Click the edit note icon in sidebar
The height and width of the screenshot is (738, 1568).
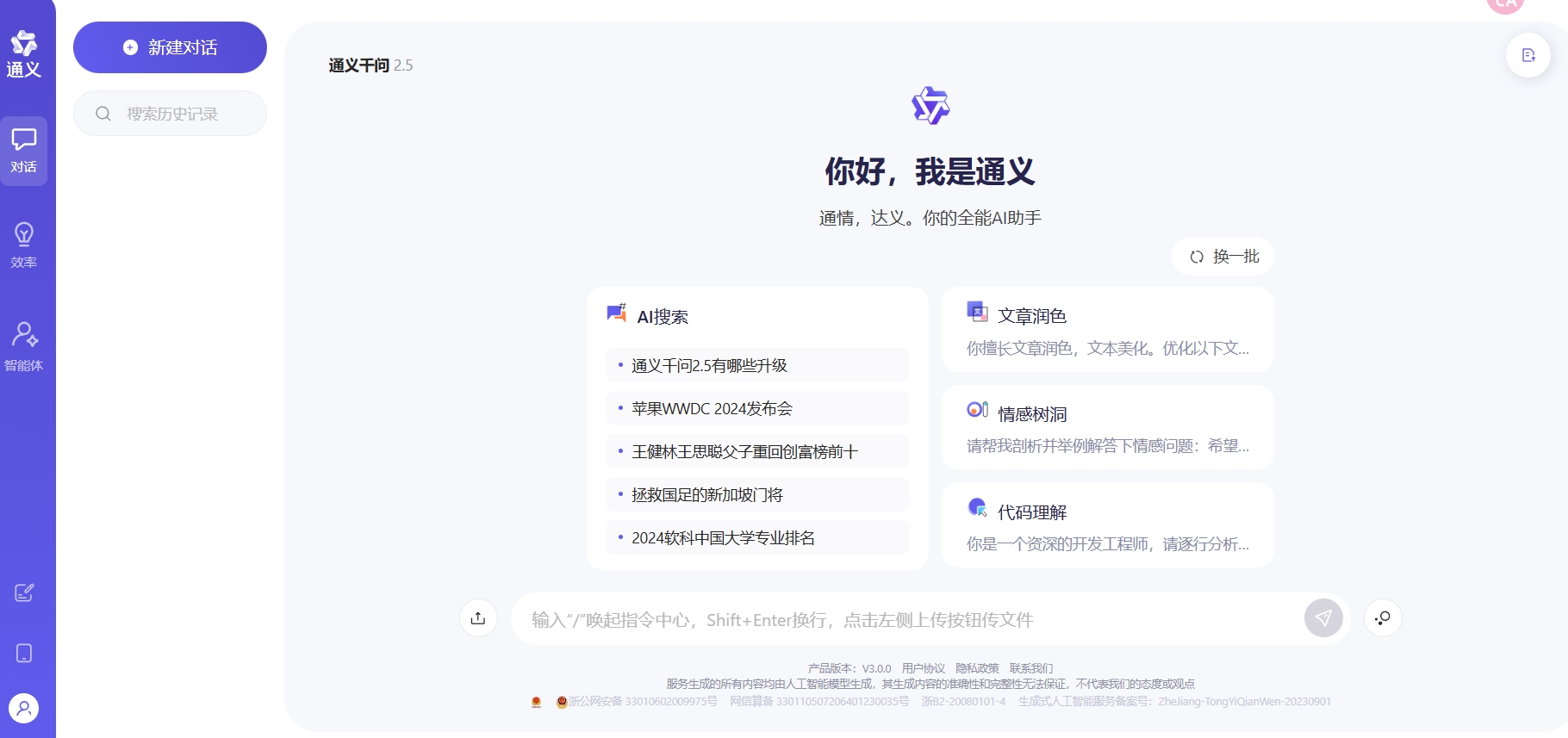click(24, 592)
